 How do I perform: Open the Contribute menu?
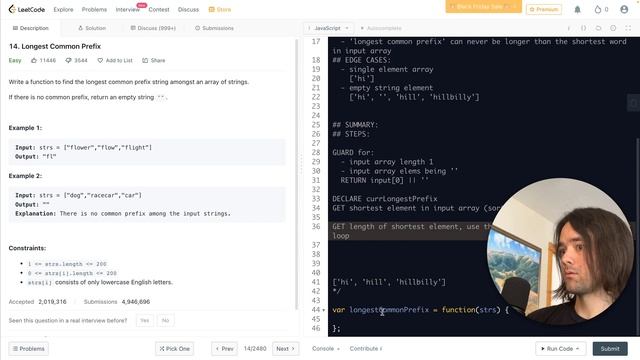pos(366,349)
